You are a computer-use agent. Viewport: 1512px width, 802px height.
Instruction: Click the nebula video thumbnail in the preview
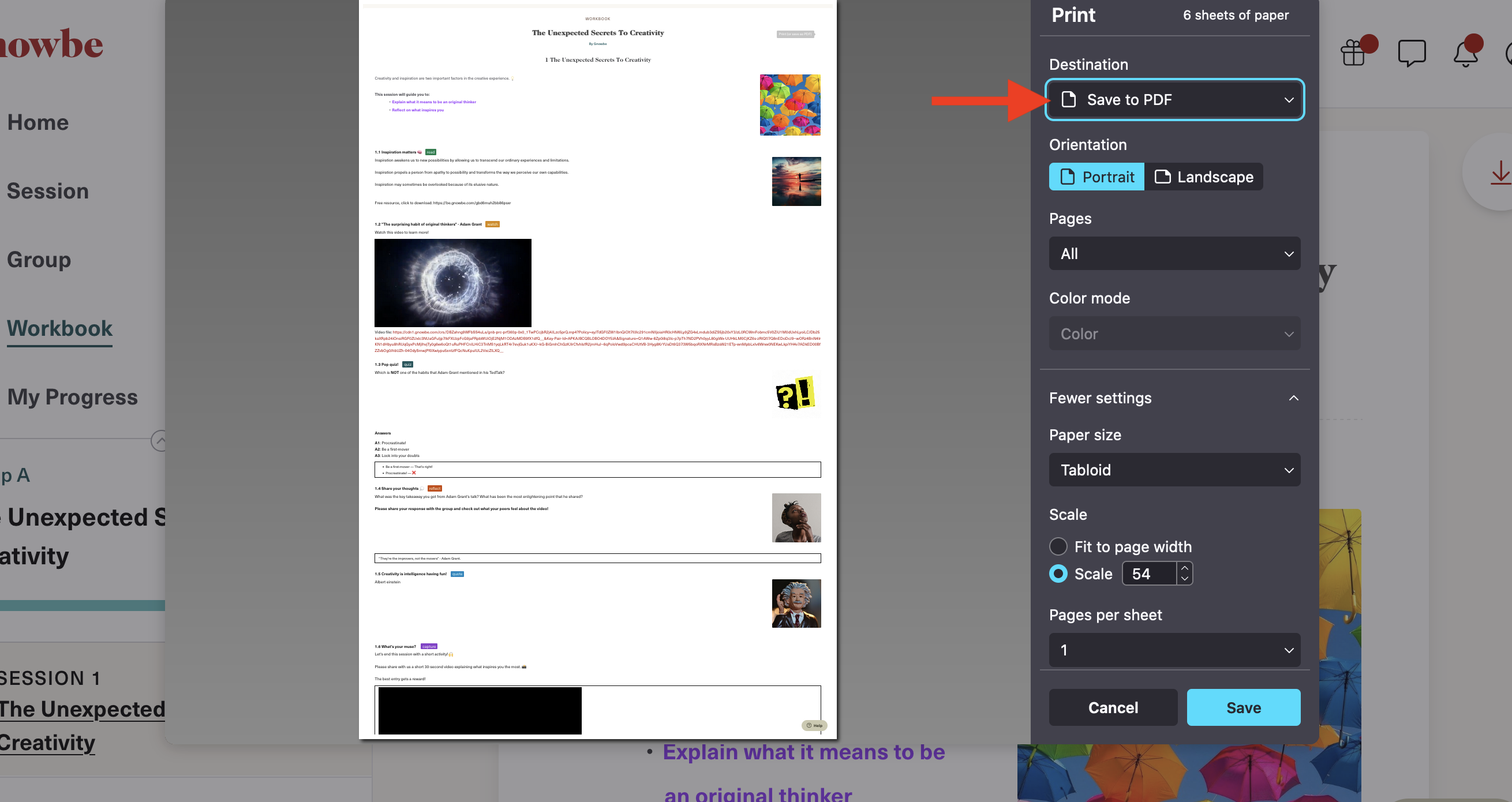(452, 283)
